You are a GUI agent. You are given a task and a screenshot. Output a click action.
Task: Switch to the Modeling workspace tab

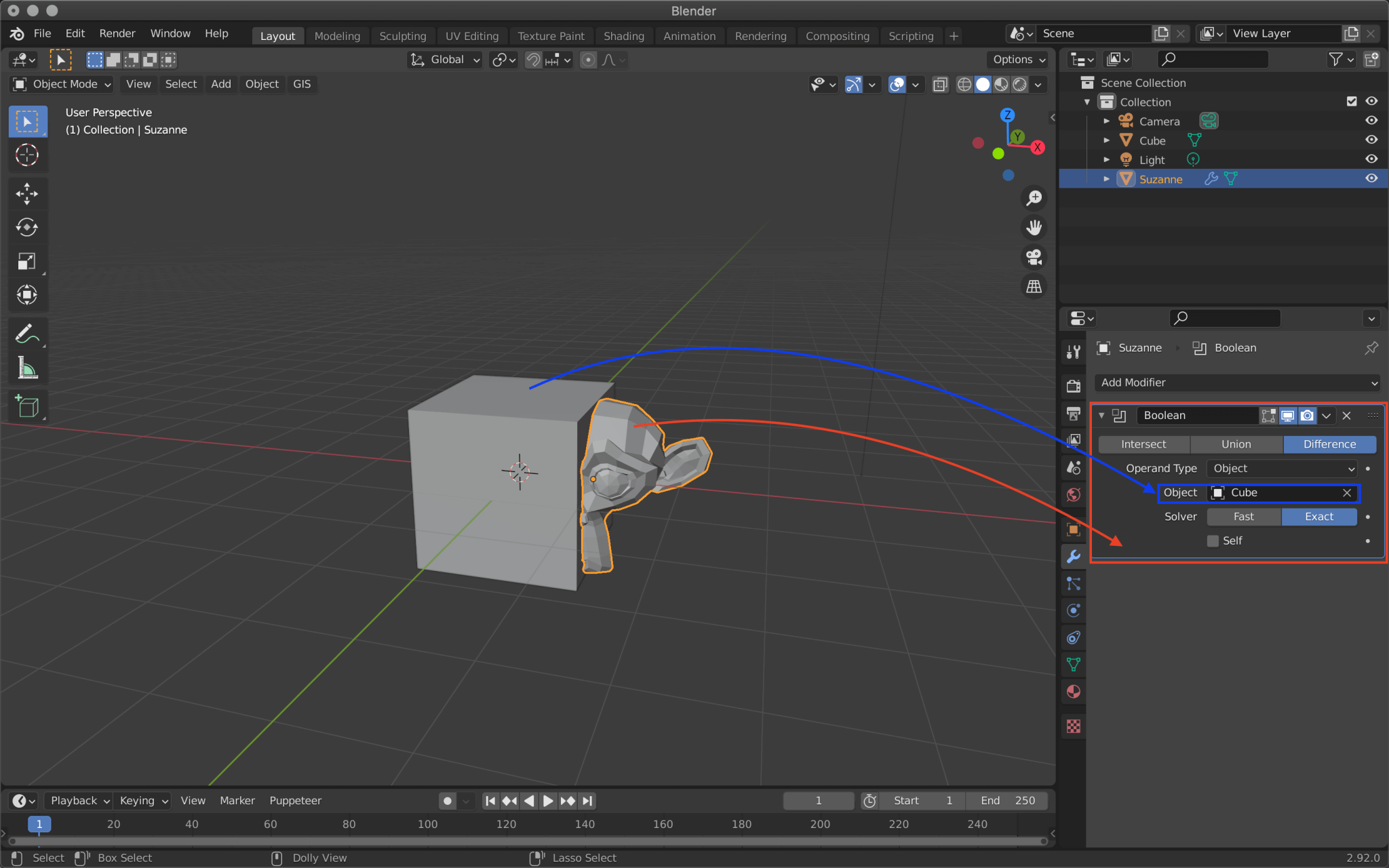click(x=337, y=35)
